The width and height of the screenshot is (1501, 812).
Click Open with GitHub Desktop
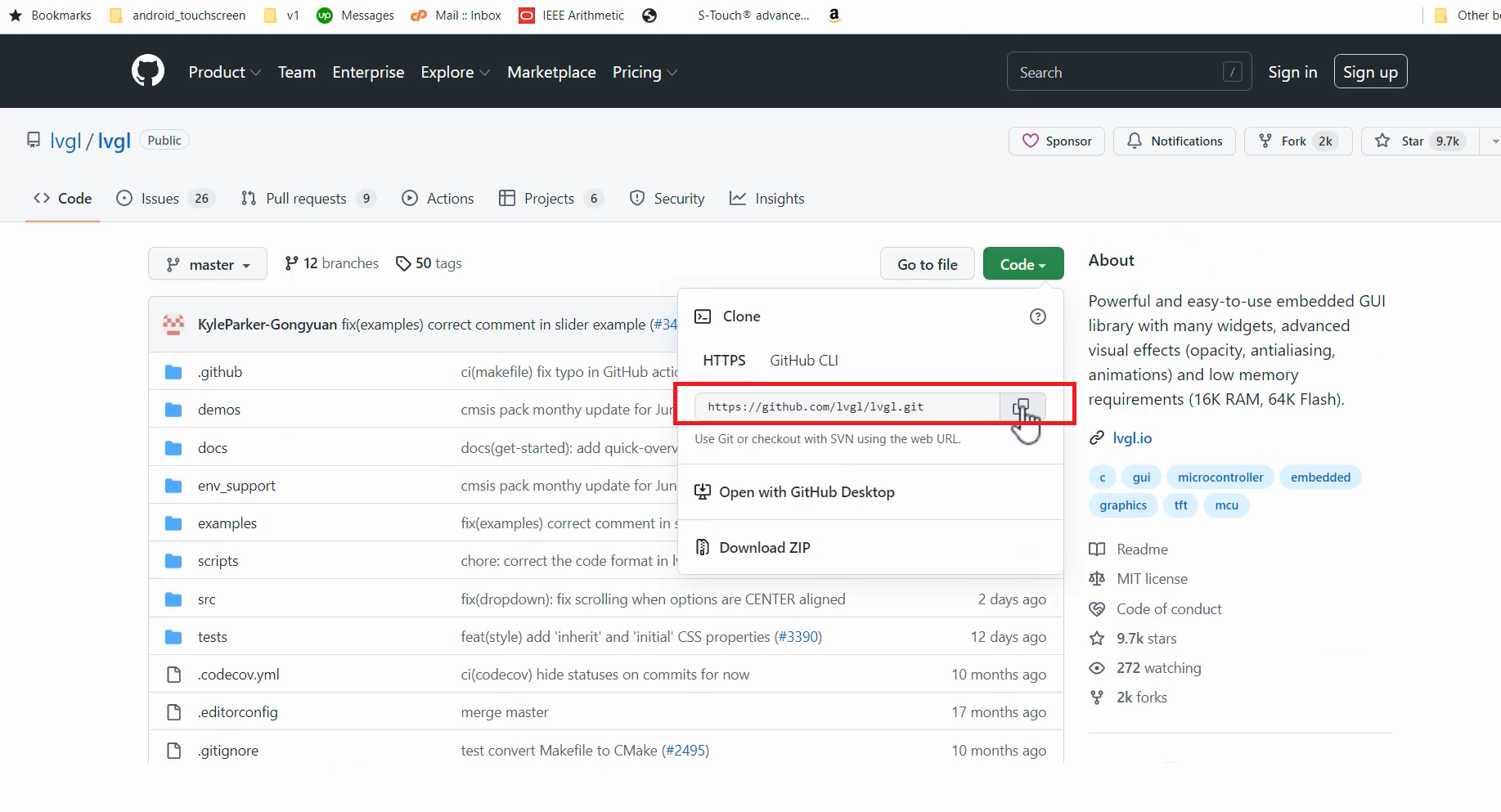[794, 492]
